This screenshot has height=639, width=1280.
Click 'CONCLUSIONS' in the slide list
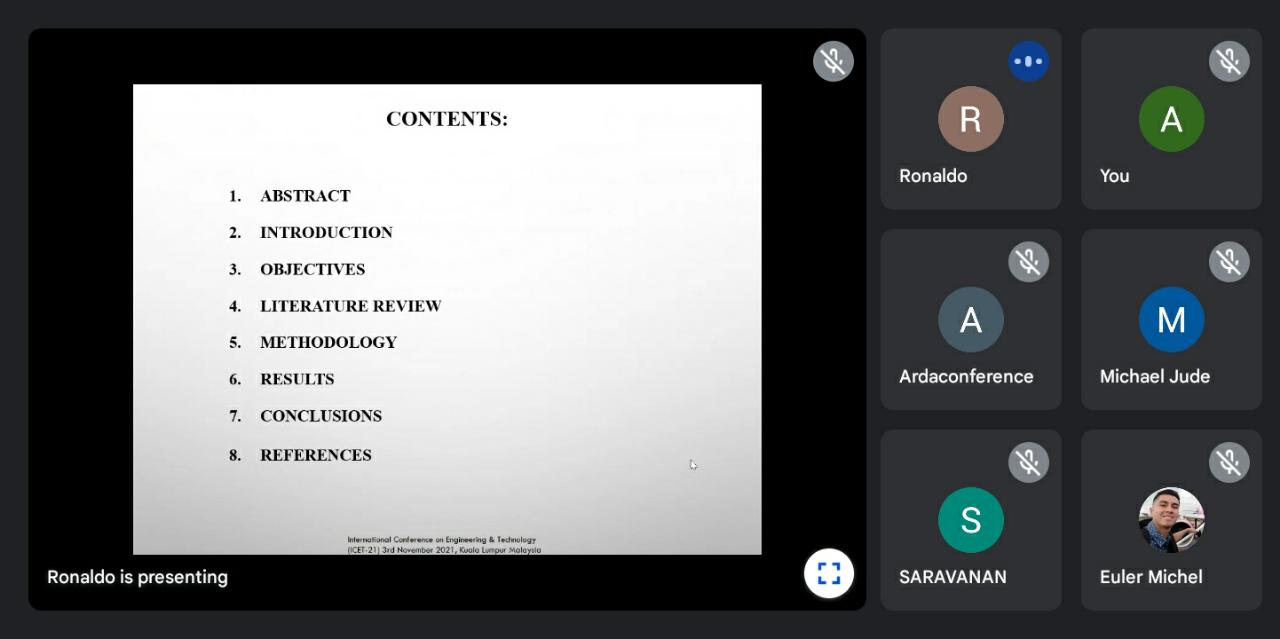[321, 416]
